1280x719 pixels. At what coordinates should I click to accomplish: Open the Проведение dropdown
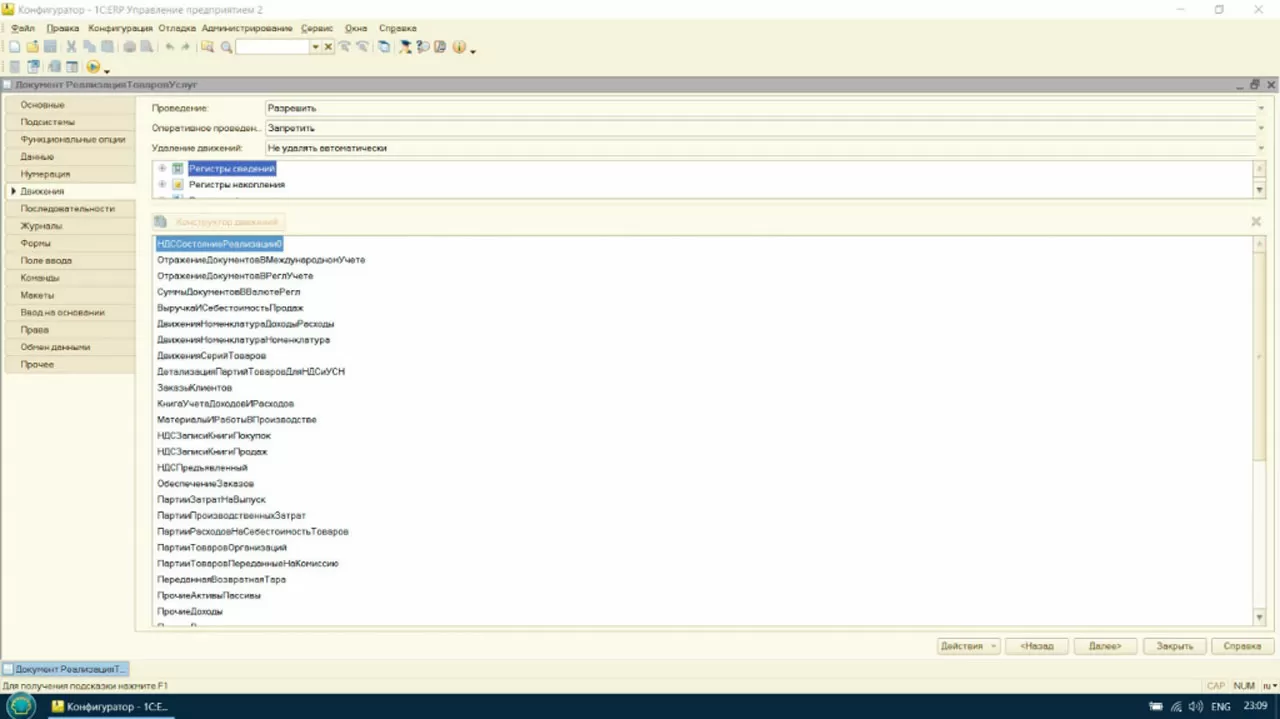[x=1260, y=108]
